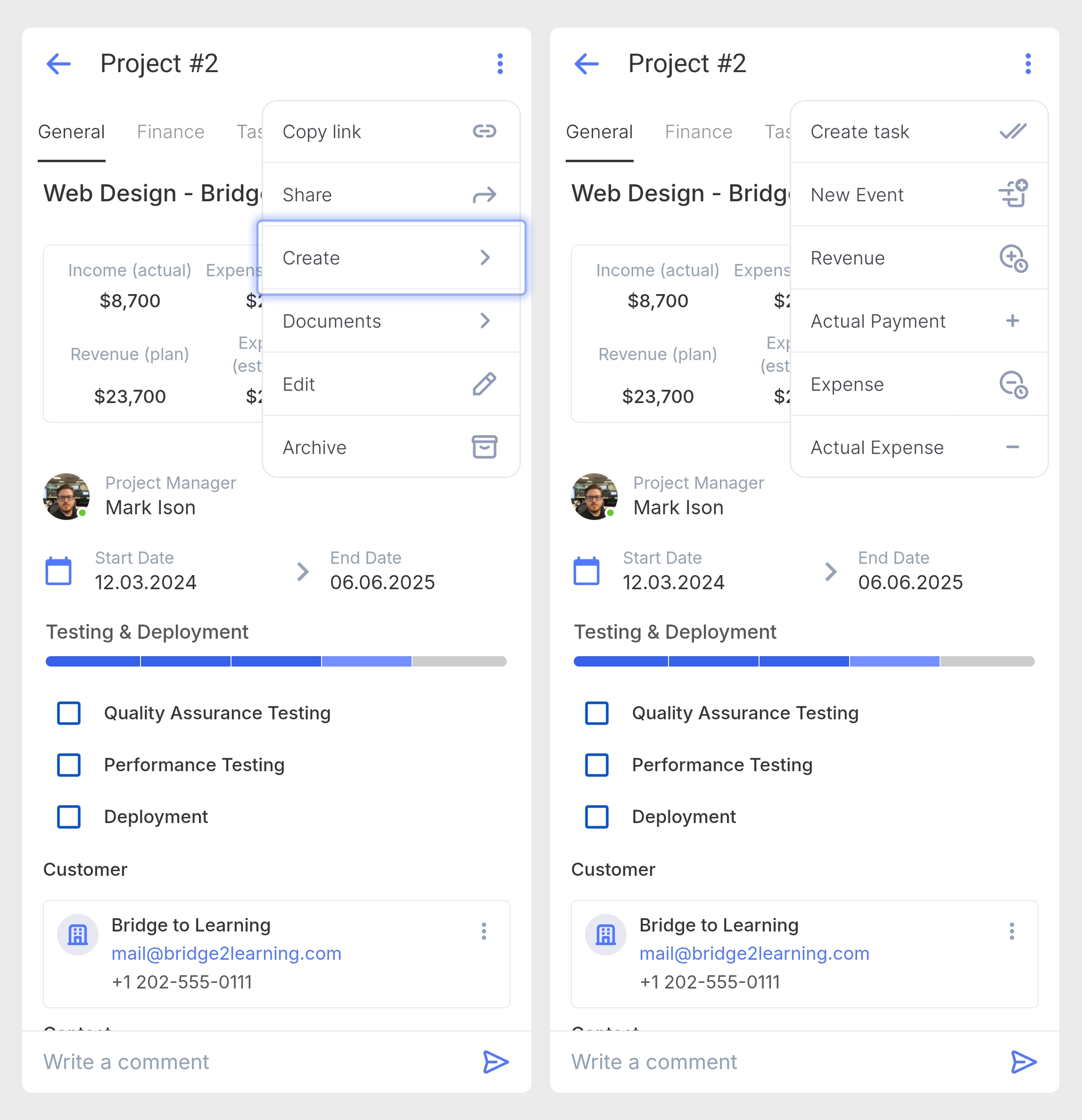The height and width of the screenshot is (1120, 1082).
Task: Click the Edit pencil icon
Action: (484, 384)
